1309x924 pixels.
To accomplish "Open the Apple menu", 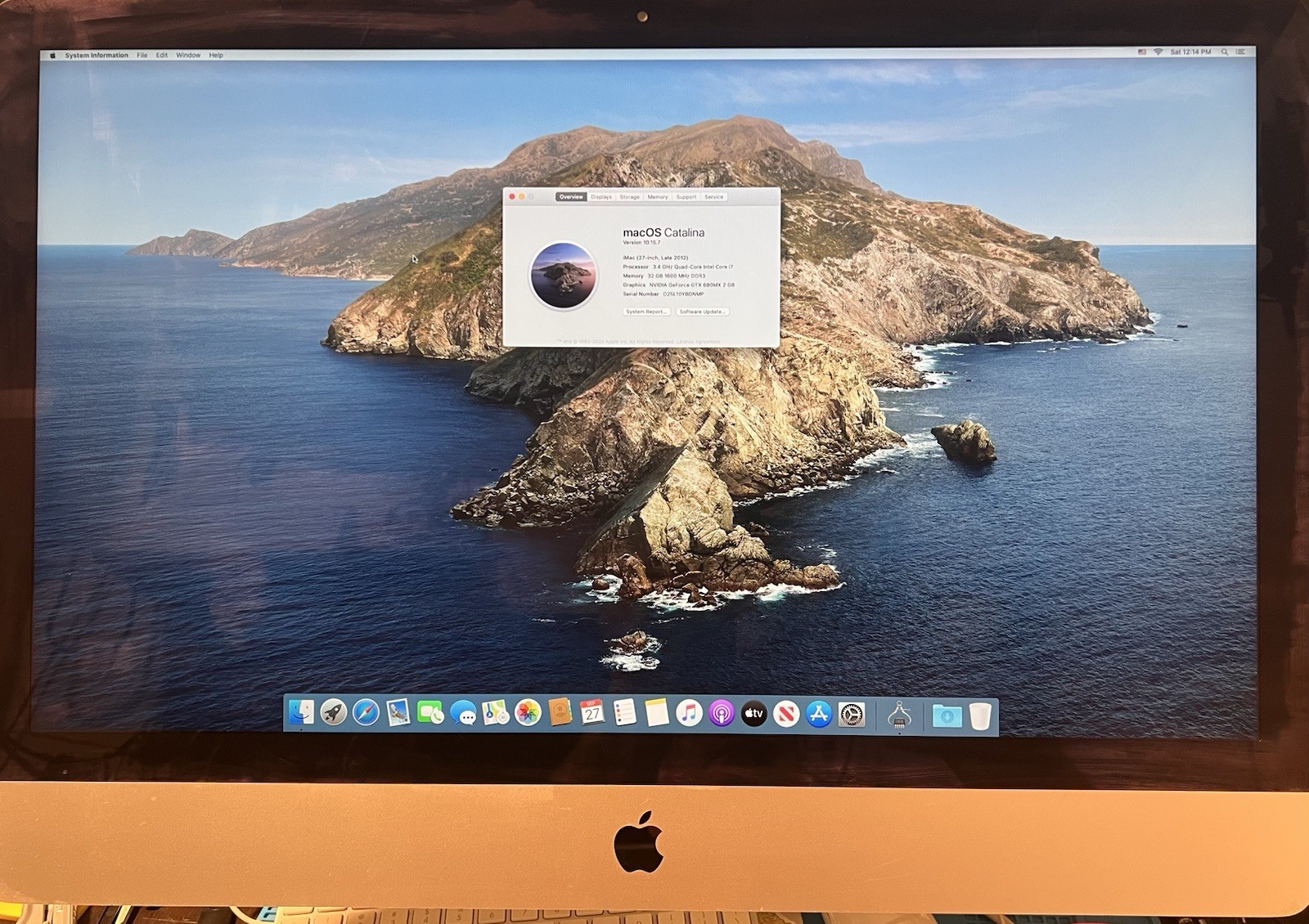I will 52,55.
